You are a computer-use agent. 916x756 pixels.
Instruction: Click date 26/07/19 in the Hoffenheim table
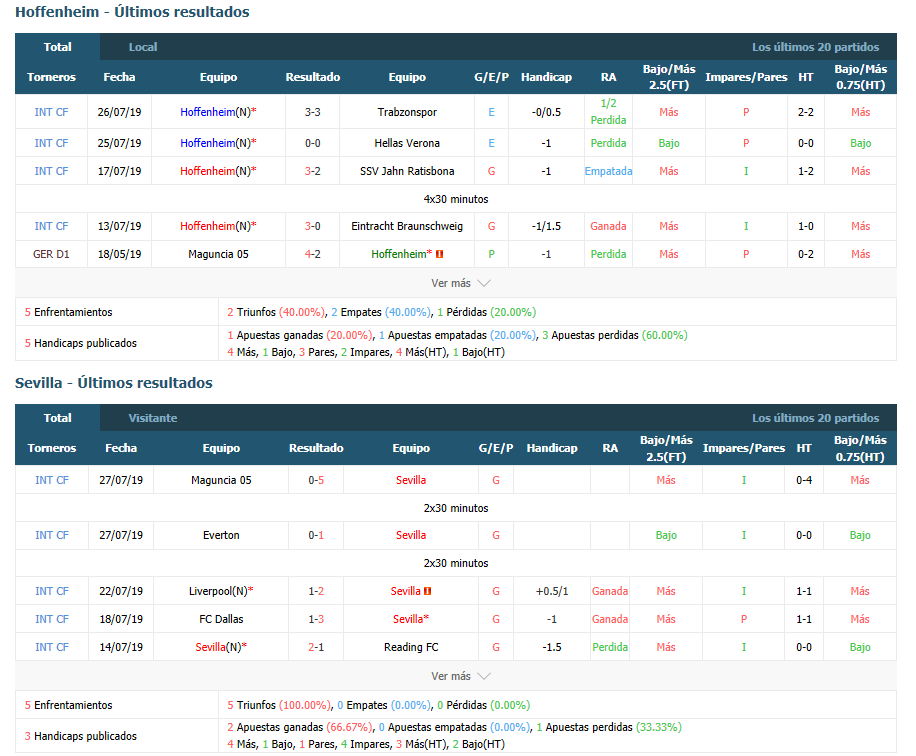pos(119,112)
